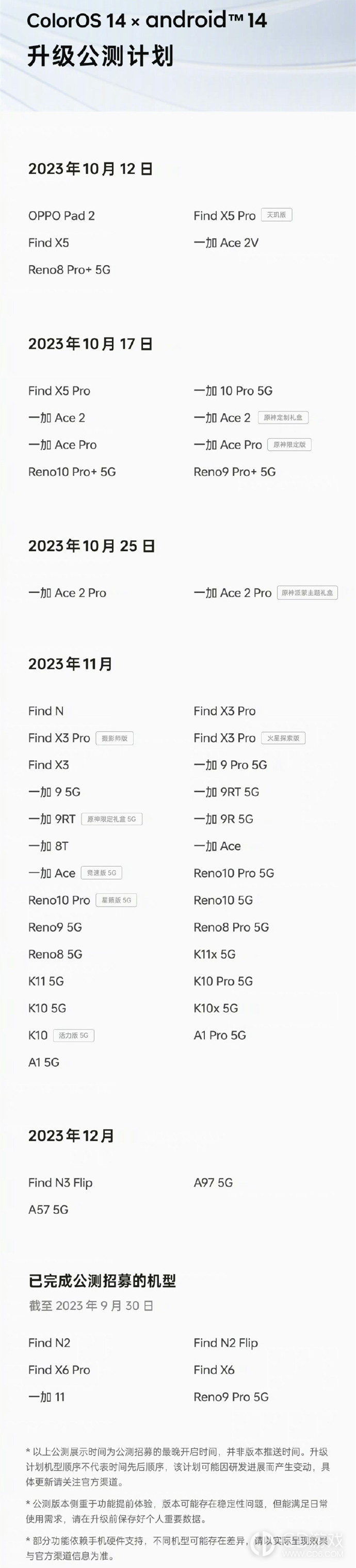
Task: Select the 2023年10月17日 date heading
Action: [90, 344]
